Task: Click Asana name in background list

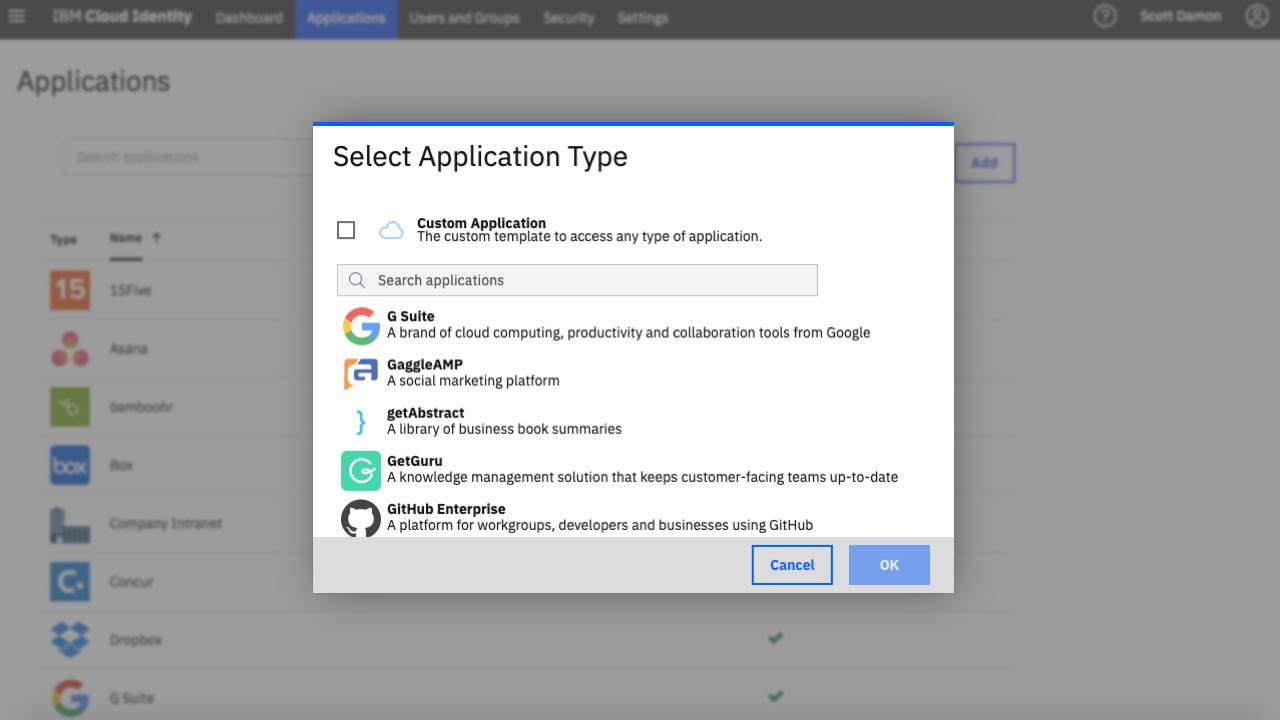Action: coord(128,349)
